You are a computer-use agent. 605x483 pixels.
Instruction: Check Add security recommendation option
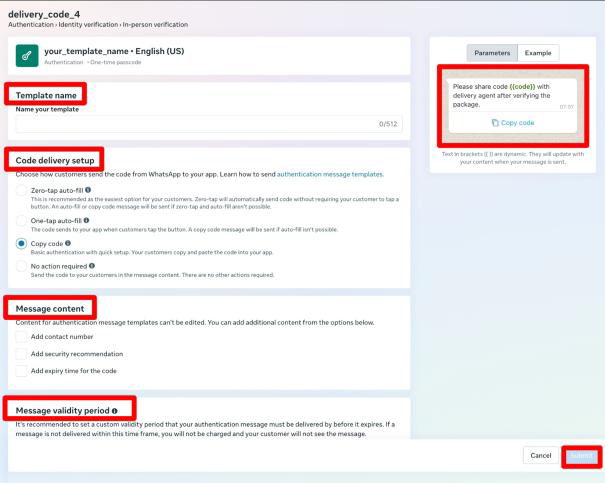[21, 354]
